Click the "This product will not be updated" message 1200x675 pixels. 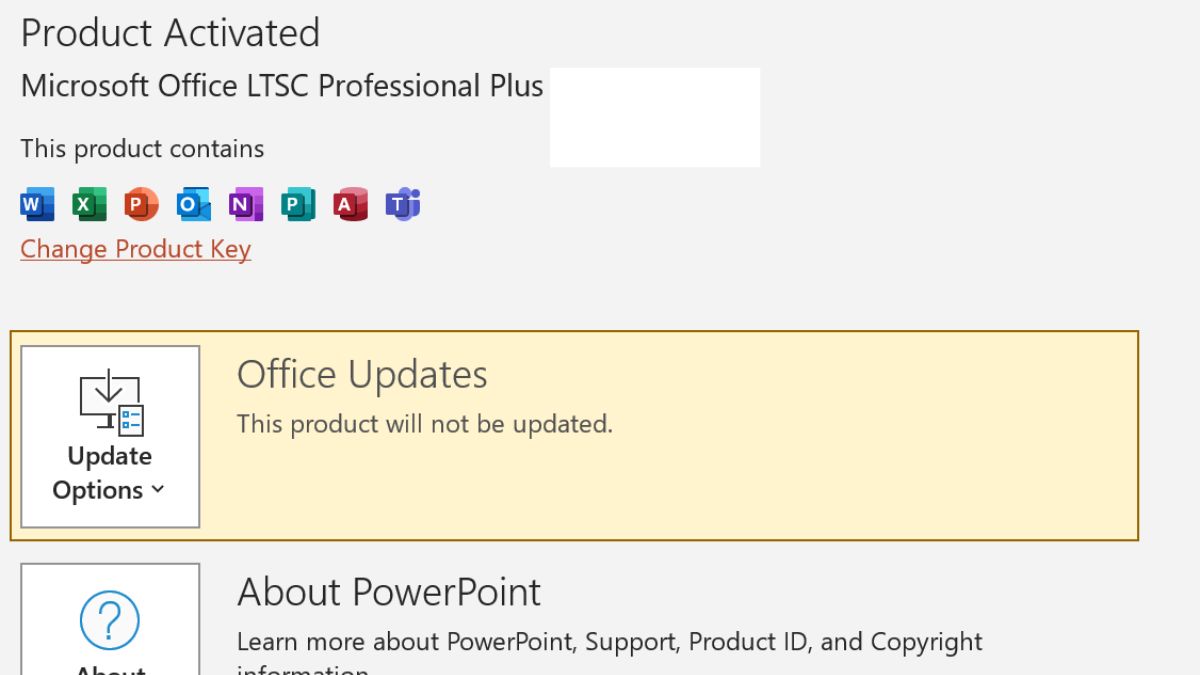click(x=424, y=424)
